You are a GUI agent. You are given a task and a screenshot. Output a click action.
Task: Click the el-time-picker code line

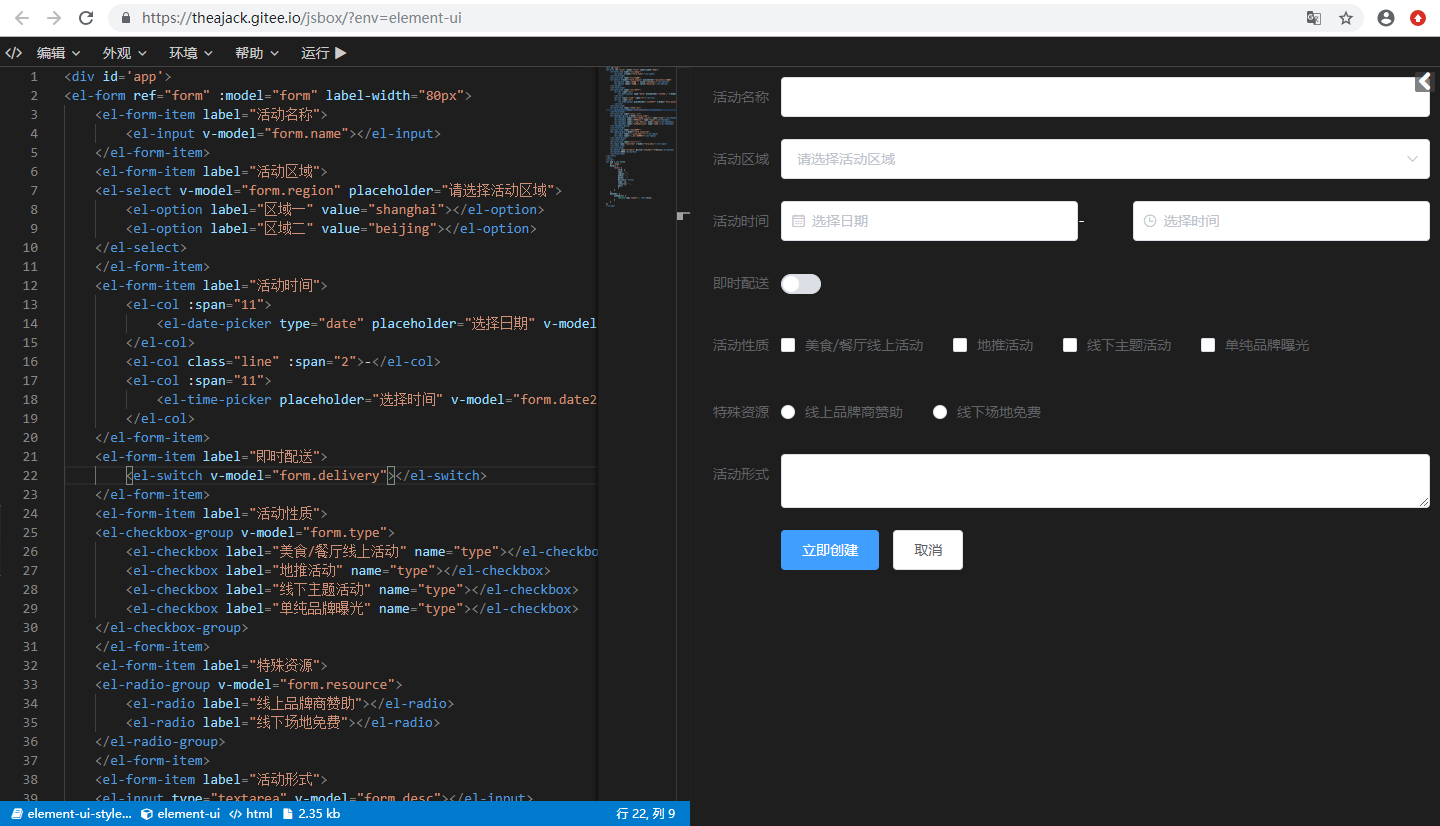[x=376, y=399]
